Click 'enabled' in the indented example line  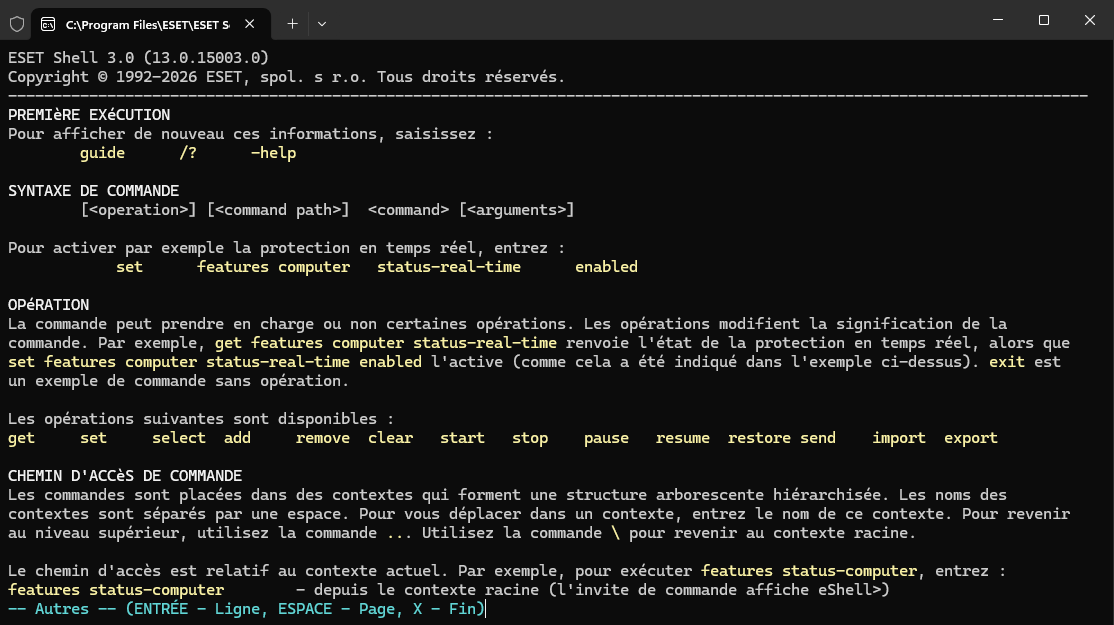point(606,266)
